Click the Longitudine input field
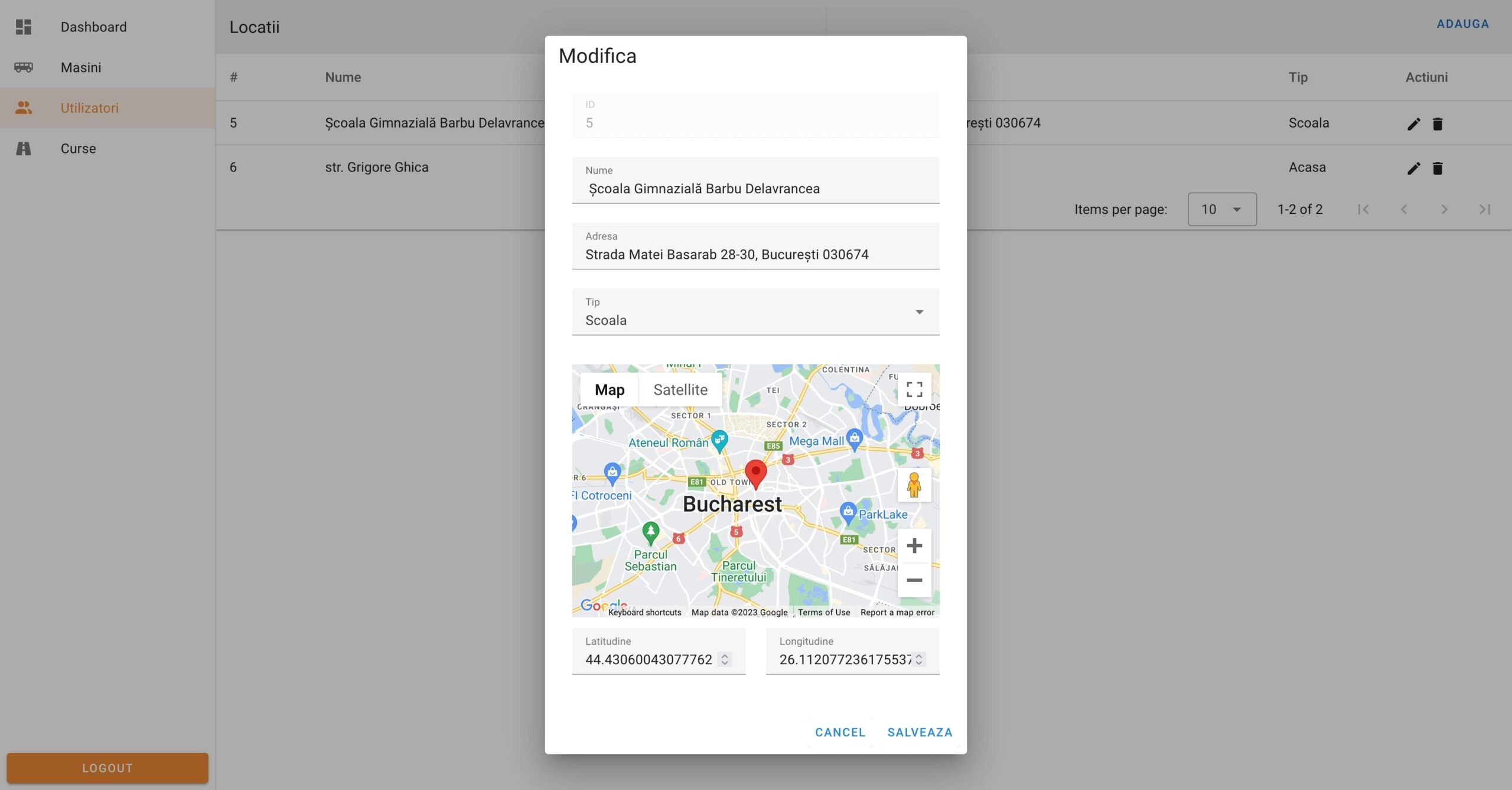The image size is (1512, 790). [x=852, y=651]
